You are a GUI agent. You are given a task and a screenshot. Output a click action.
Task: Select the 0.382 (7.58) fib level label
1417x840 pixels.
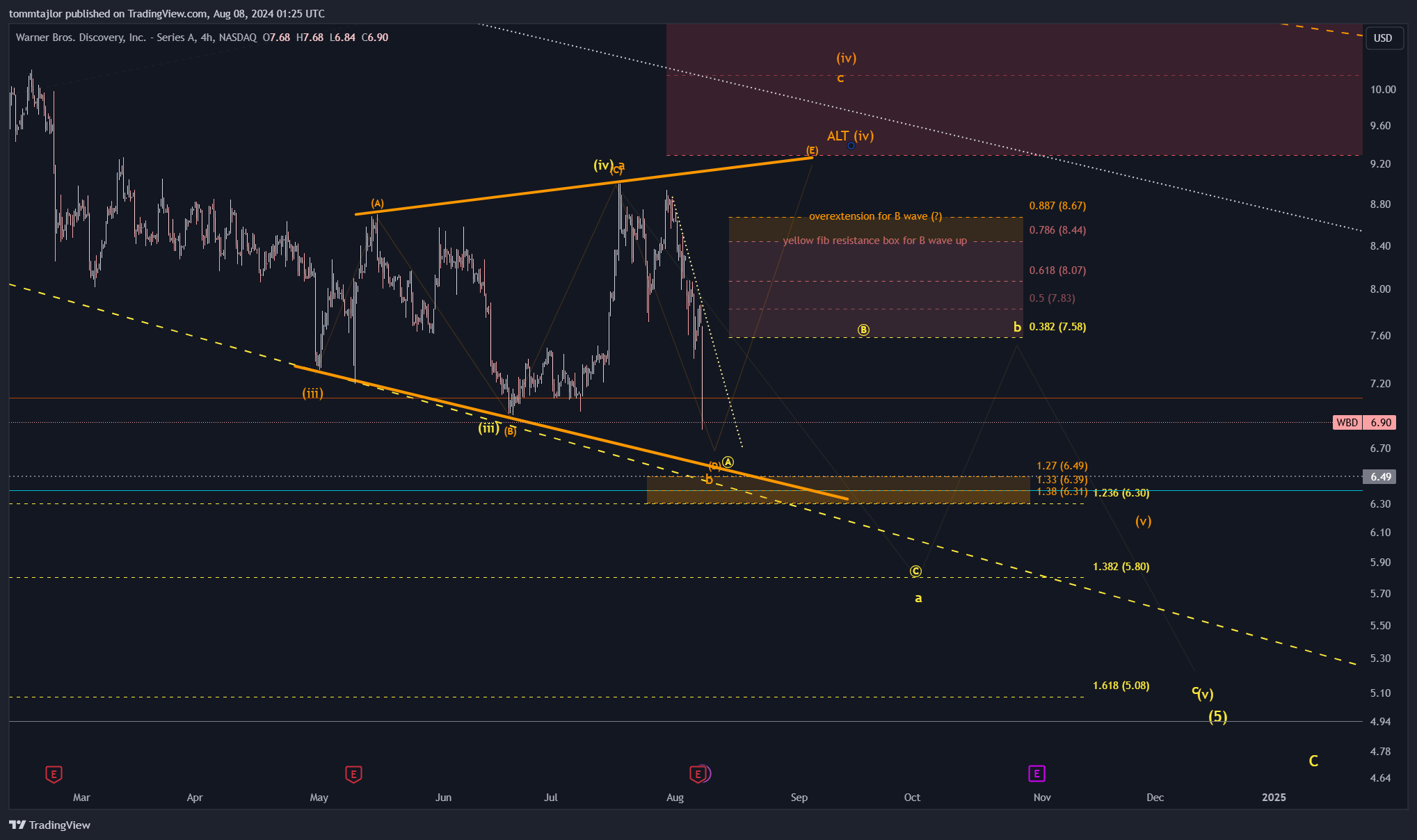[1057, 327]
